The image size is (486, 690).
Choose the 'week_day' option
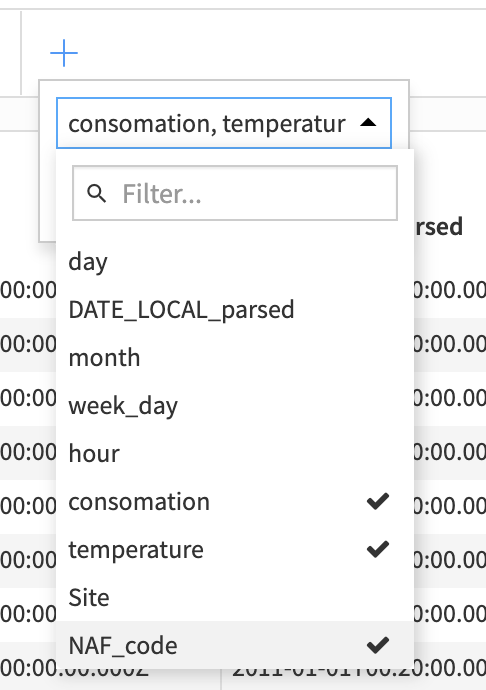[235, 405]
